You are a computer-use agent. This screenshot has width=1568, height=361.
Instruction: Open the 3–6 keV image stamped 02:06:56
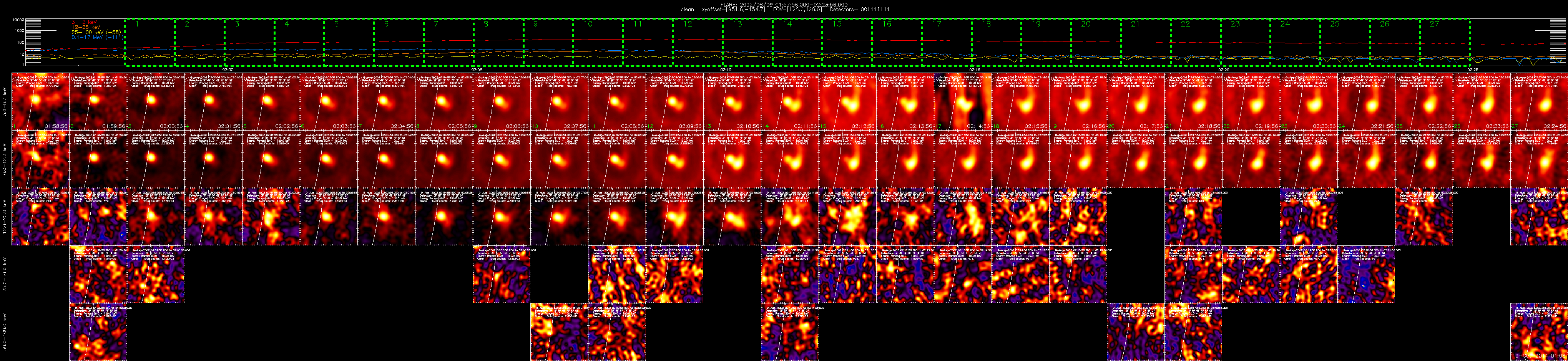(x=502, y=102)
